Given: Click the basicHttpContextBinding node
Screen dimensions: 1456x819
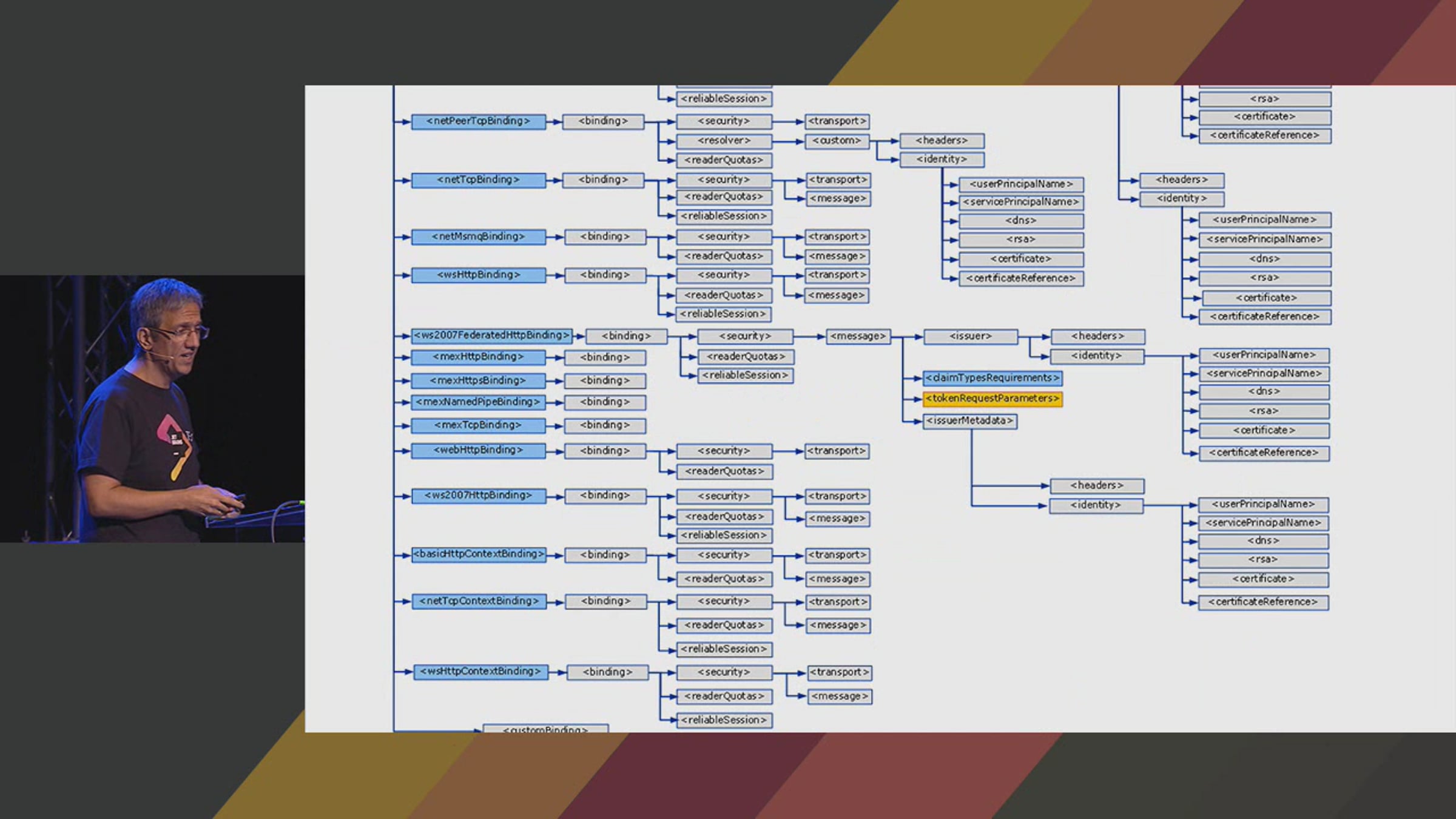Looking at the screenshot, I should pos(478,554).
